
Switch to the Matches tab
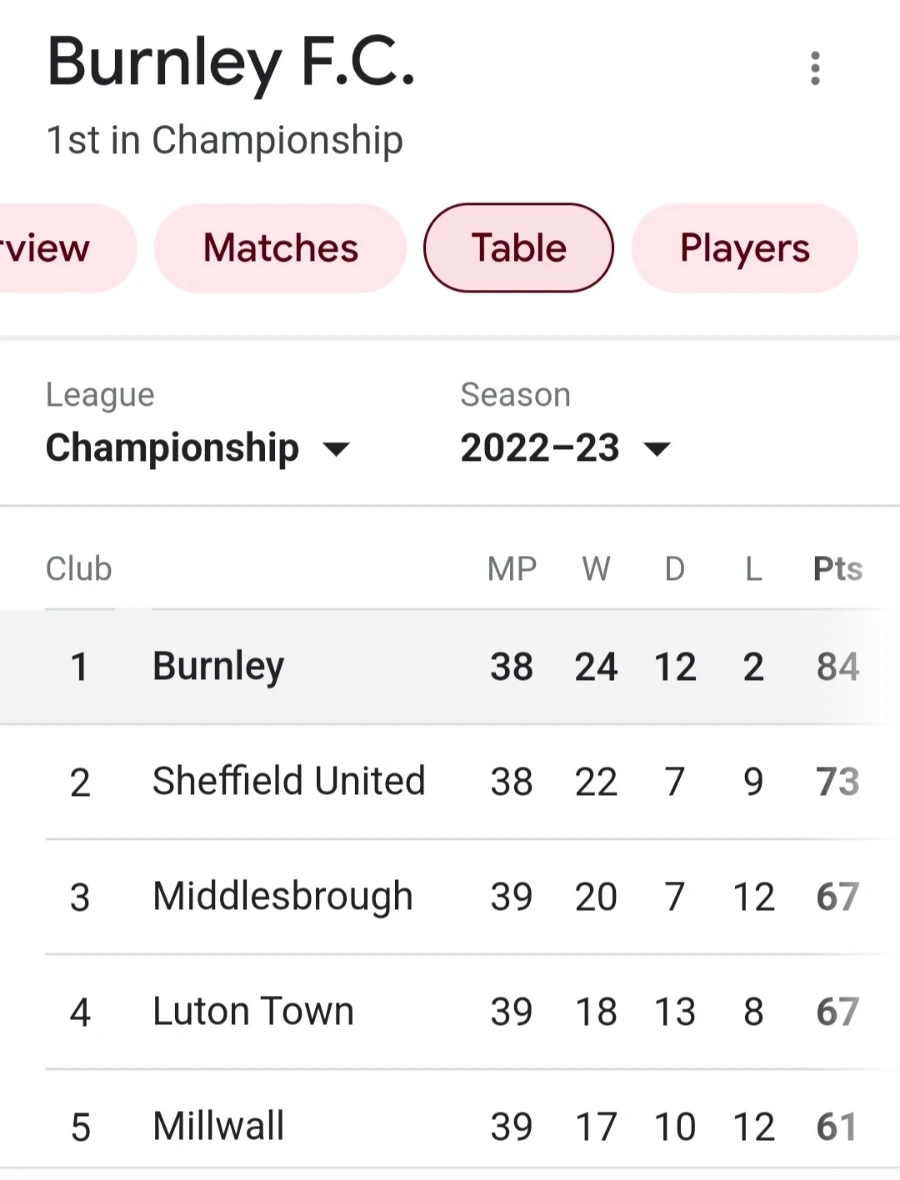coord(280,248)
